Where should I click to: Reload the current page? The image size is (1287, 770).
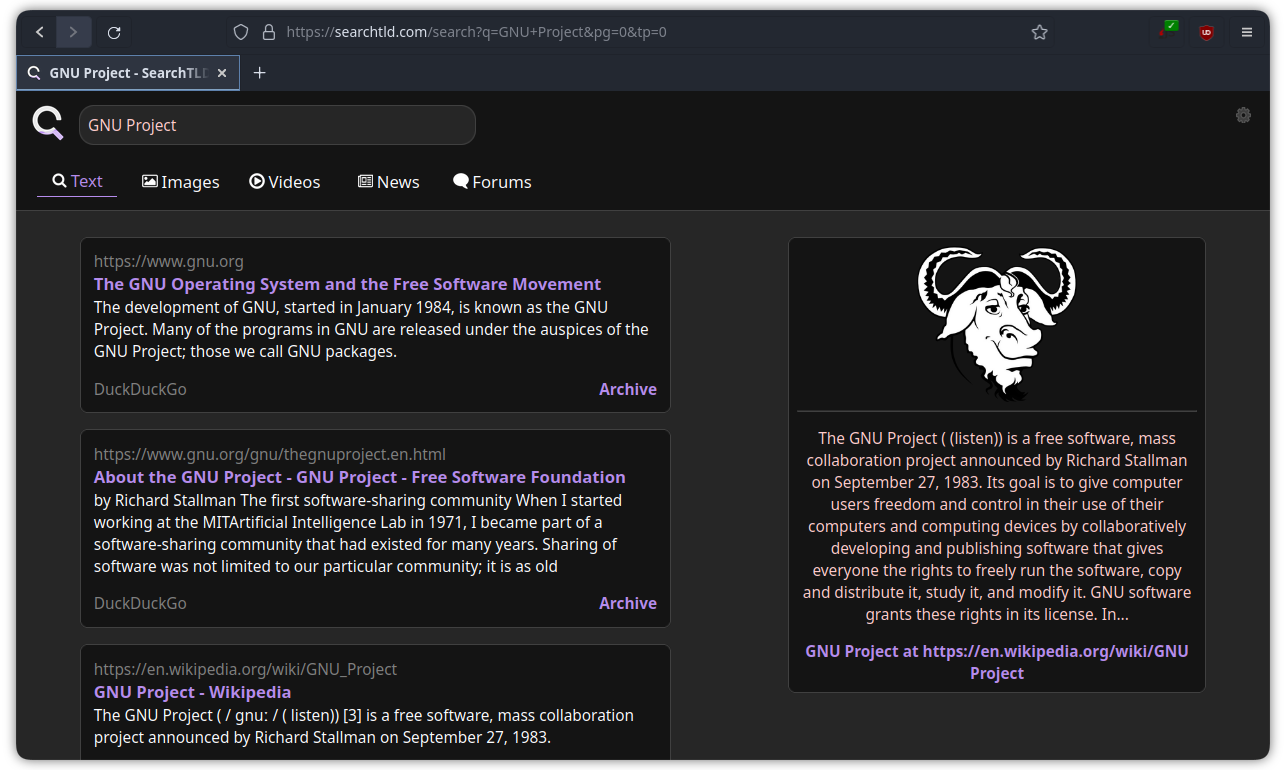click(x=114, y=32)
